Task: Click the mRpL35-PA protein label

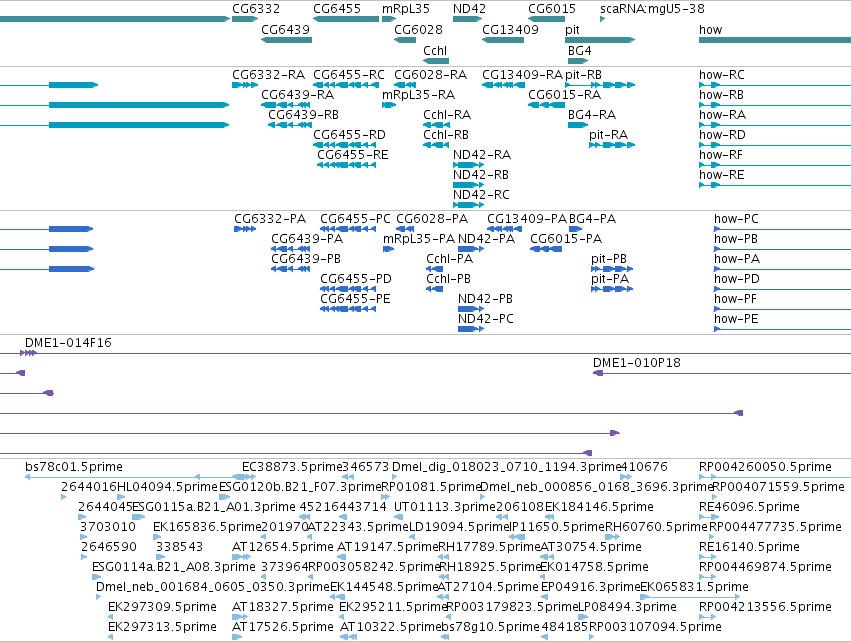Action: (x=419, y=239)
